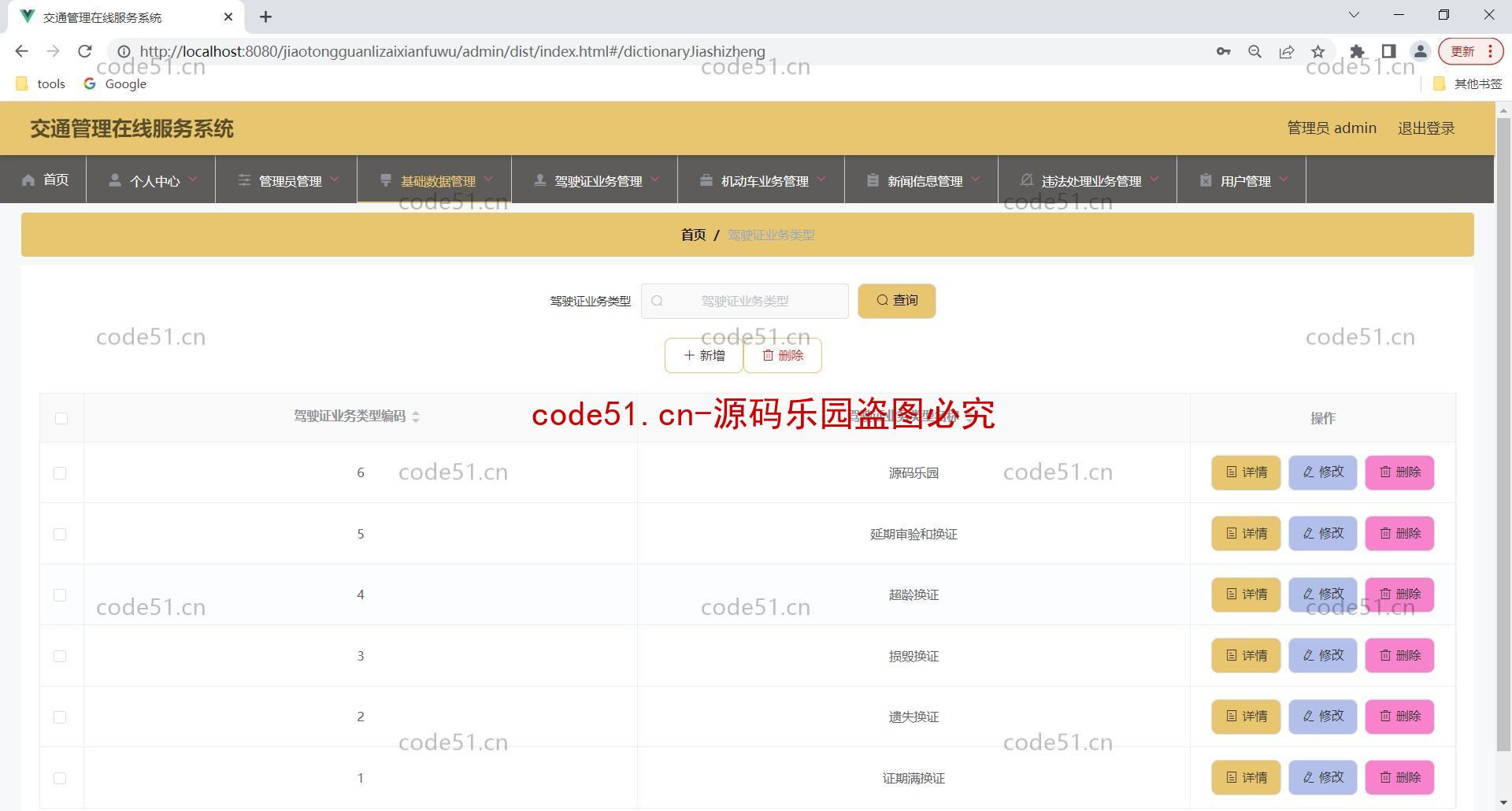
Task: Click 修改 for 源码乐园 row
Action: point(1322,472)
